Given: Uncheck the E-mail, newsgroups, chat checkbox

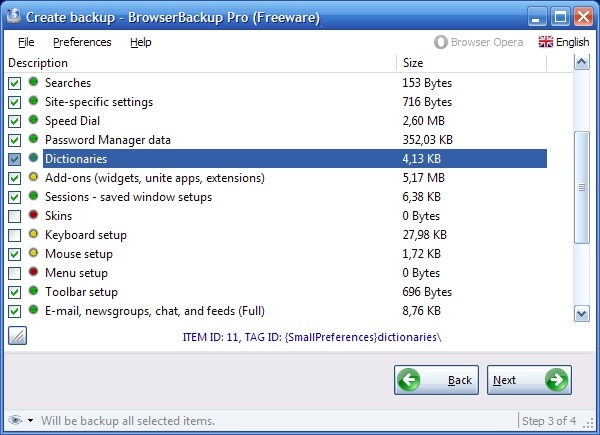Looking at the screenshot, I should (15, 311).
